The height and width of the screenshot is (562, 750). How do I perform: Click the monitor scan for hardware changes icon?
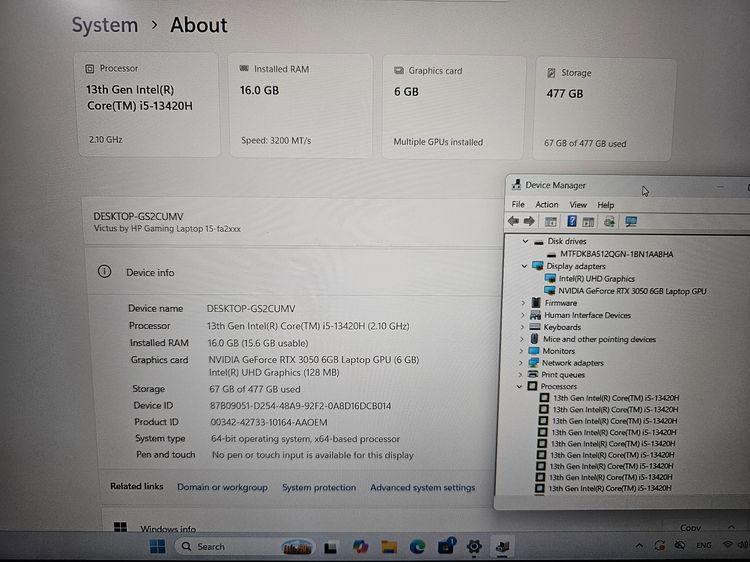[631, 221]
